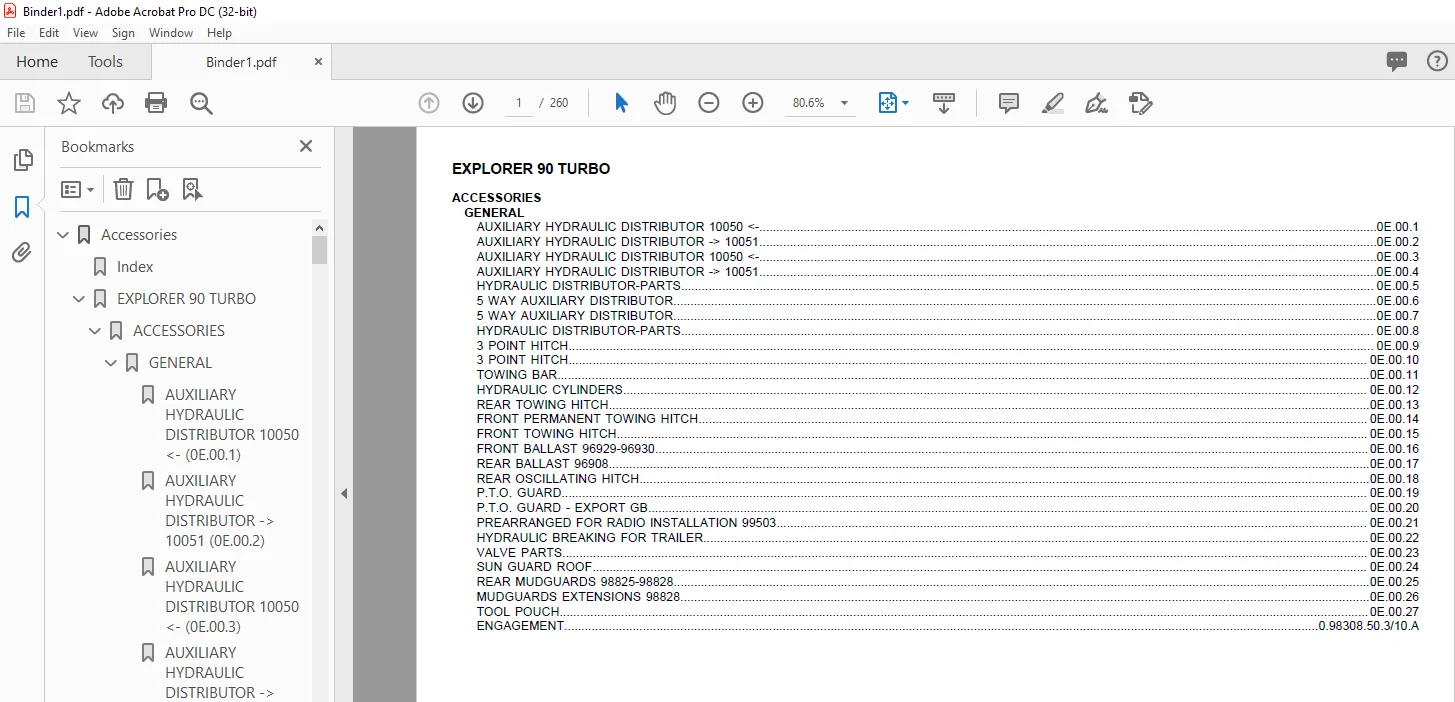Open bookmark ending with (0E.00.1)
Viewport: 1455px width, 702px height.
click(x=232, y=425)
